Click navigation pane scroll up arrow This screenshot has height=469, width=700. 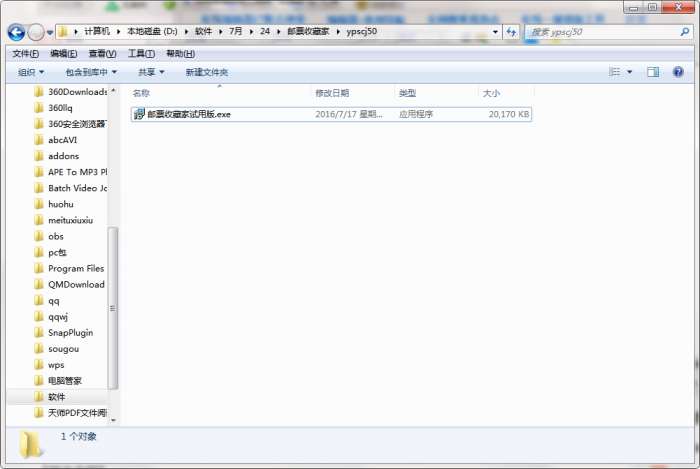tap(113, 91)
